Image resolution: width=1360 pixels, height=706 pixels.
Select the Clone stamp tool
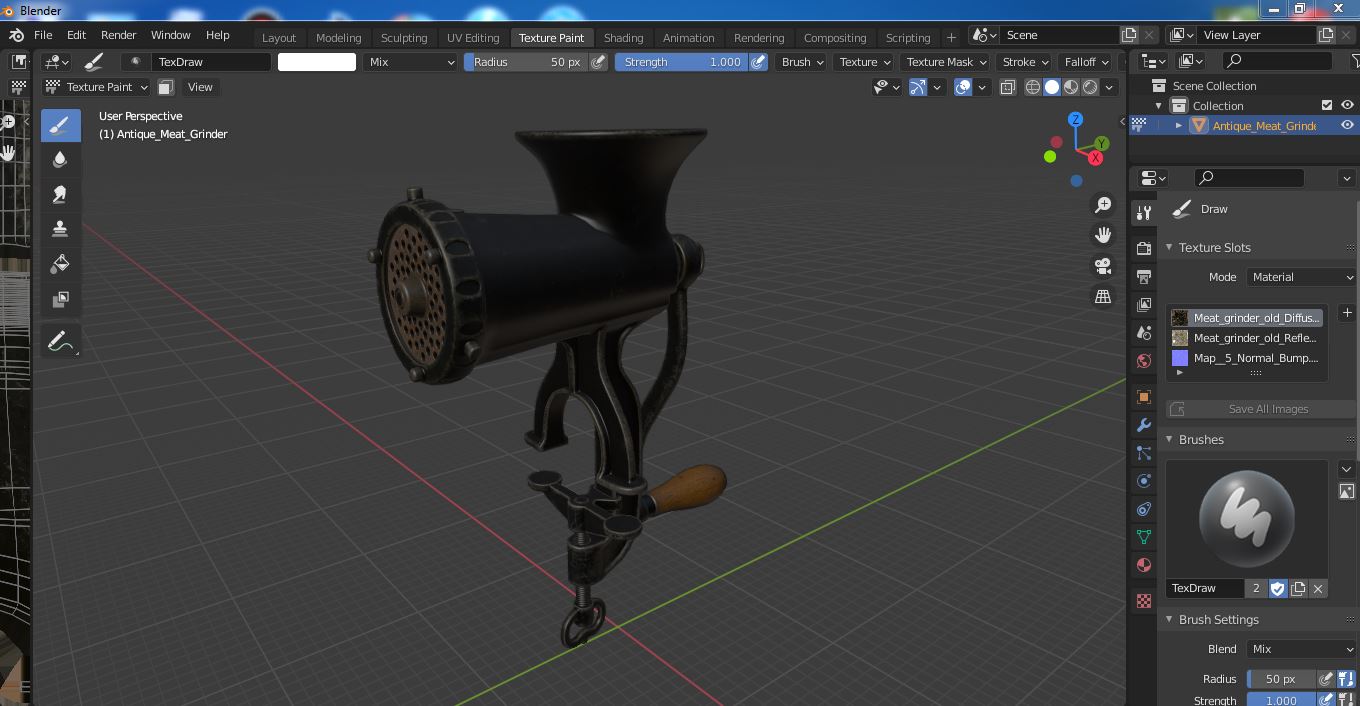[x=60, y=229]
